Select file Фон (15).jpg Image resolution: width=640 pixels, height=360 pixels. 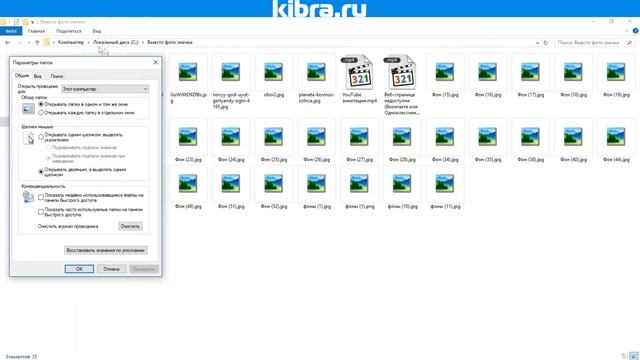pyautogui.click(x=445, y=76)
